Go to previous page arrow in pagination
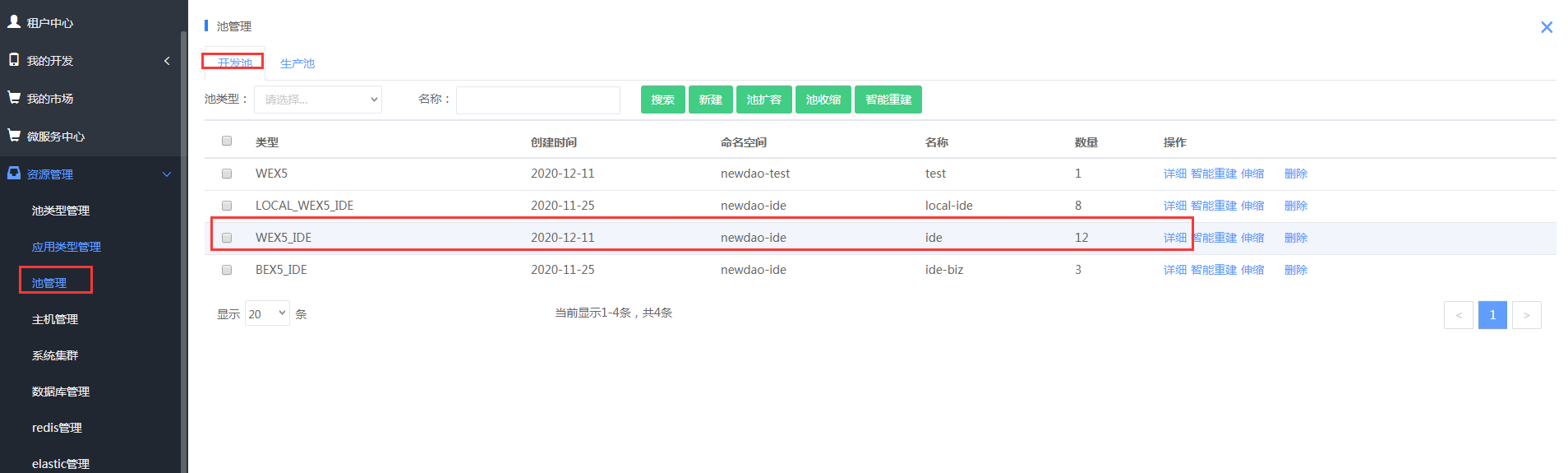Screen dimensions: 1568x473 pyautogui.click(x=1458, y=315)
